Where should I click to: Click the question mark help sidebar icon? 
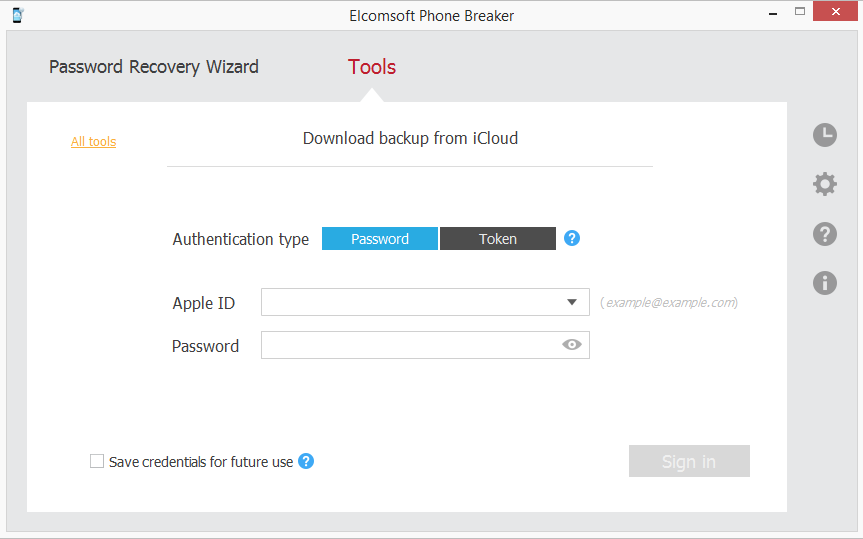824,234
